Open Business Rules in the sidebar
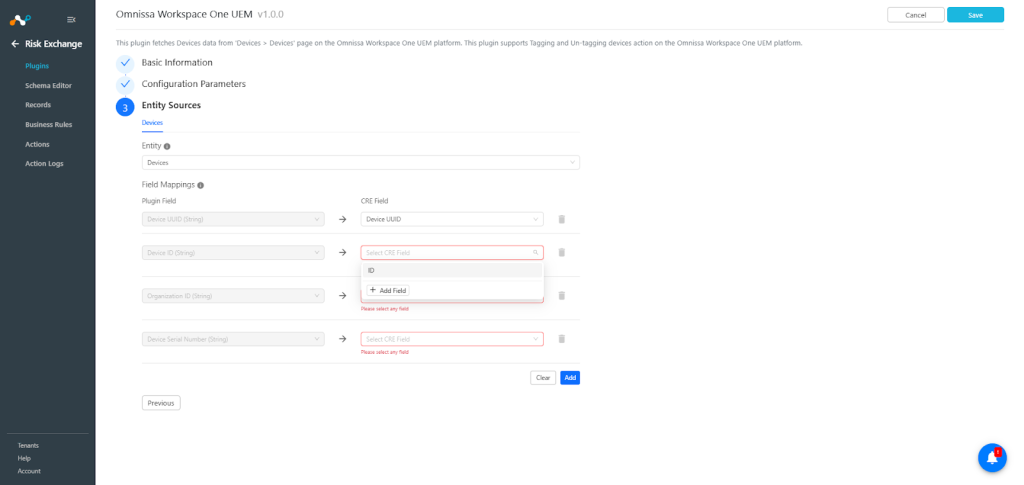Screen dimensions: 1024x485 click(48, 125)
